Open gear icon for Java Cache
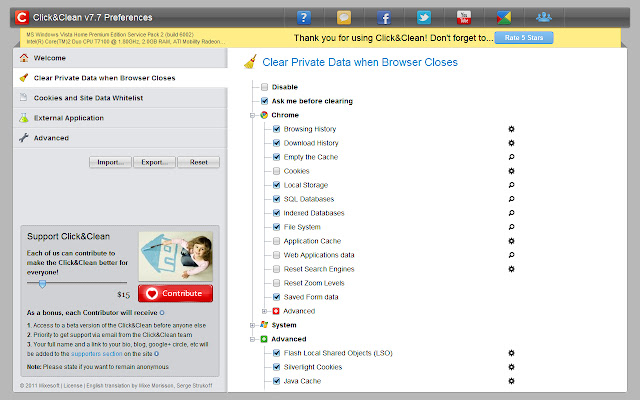Screen dimensions: 640x400 coord(511,381)
